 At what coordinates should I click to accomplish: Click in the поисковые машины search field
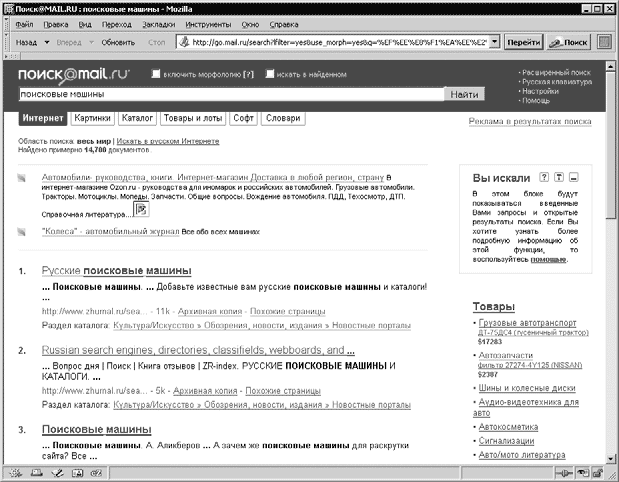pyautogui.click(x=231, y=94)
